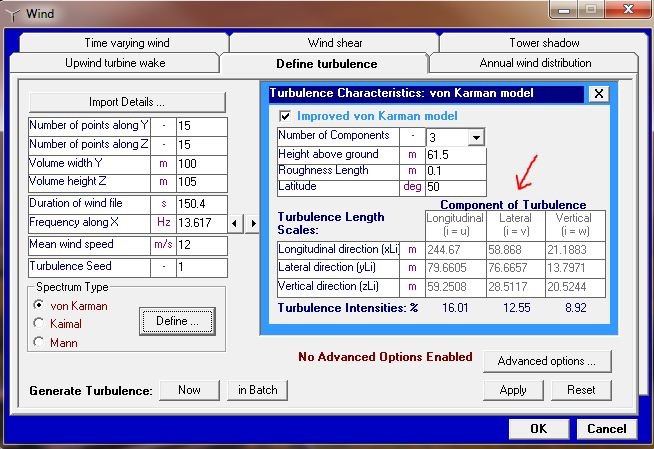Click the 76.6657 cell in Lateral direction row
The width and height of the screenshot is (654, 449).
click(516, 268)
